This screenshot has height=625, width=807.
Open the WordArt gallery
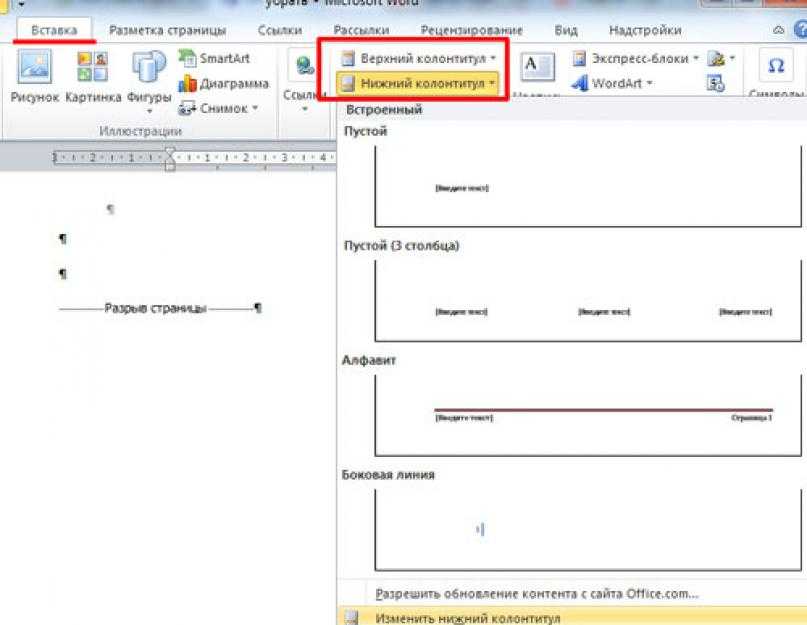(611, 83)
